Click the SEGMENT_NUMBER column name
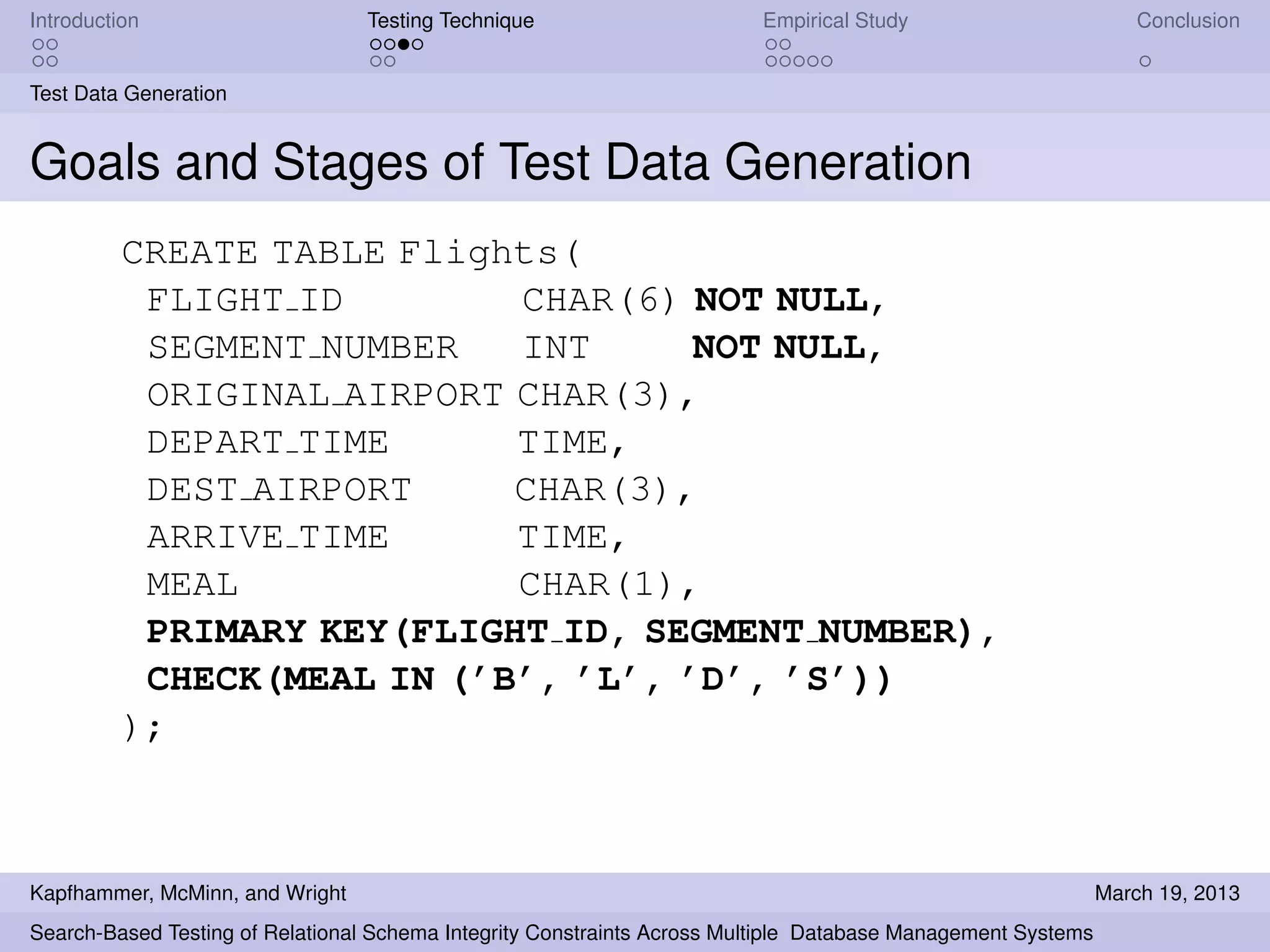Screen dimensions: 1270x952 (x=303, y=348)
